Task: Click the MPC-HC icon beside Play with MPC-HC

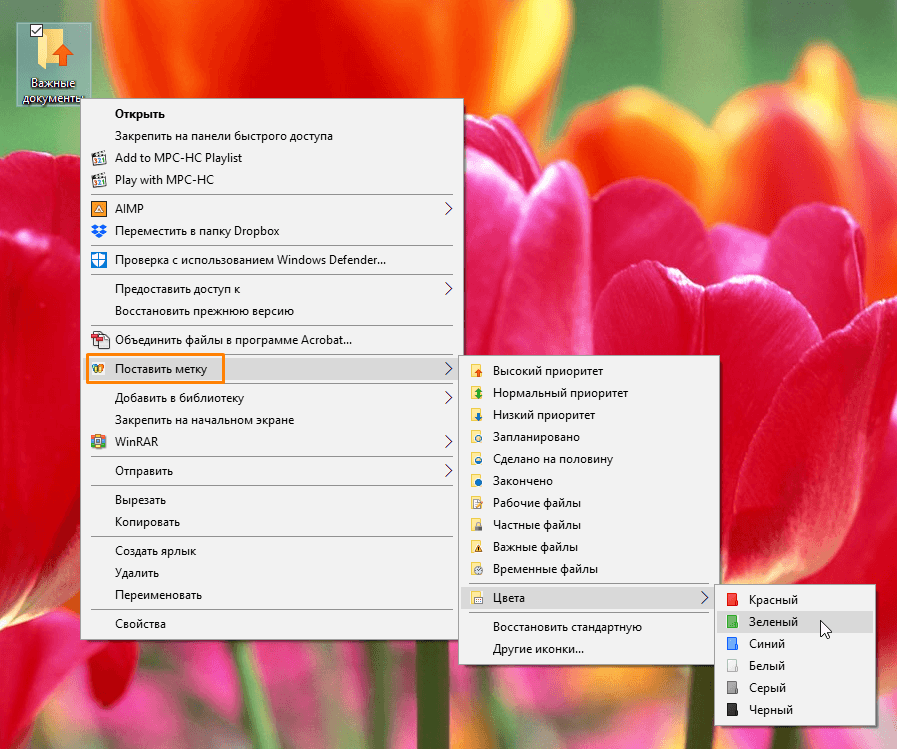Action: (99, 180)
